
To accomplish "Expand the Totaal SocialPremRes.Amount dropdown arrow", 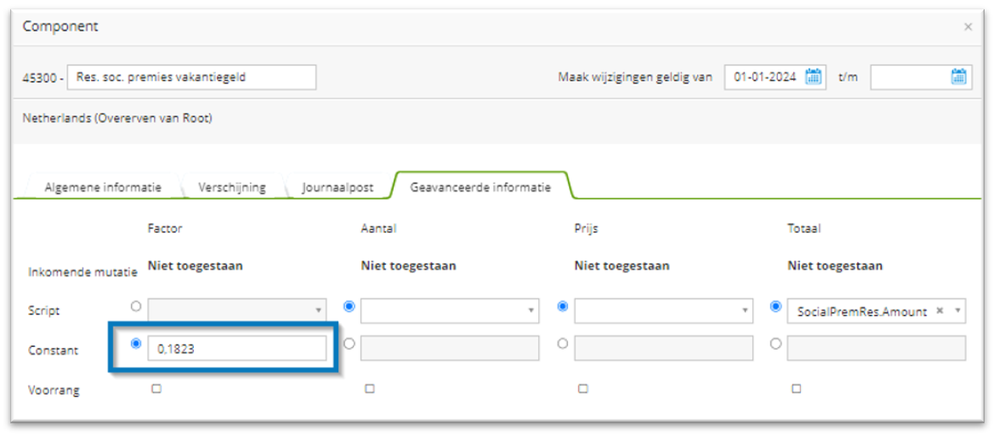I will pyautogui.click(x=958, y=311).
